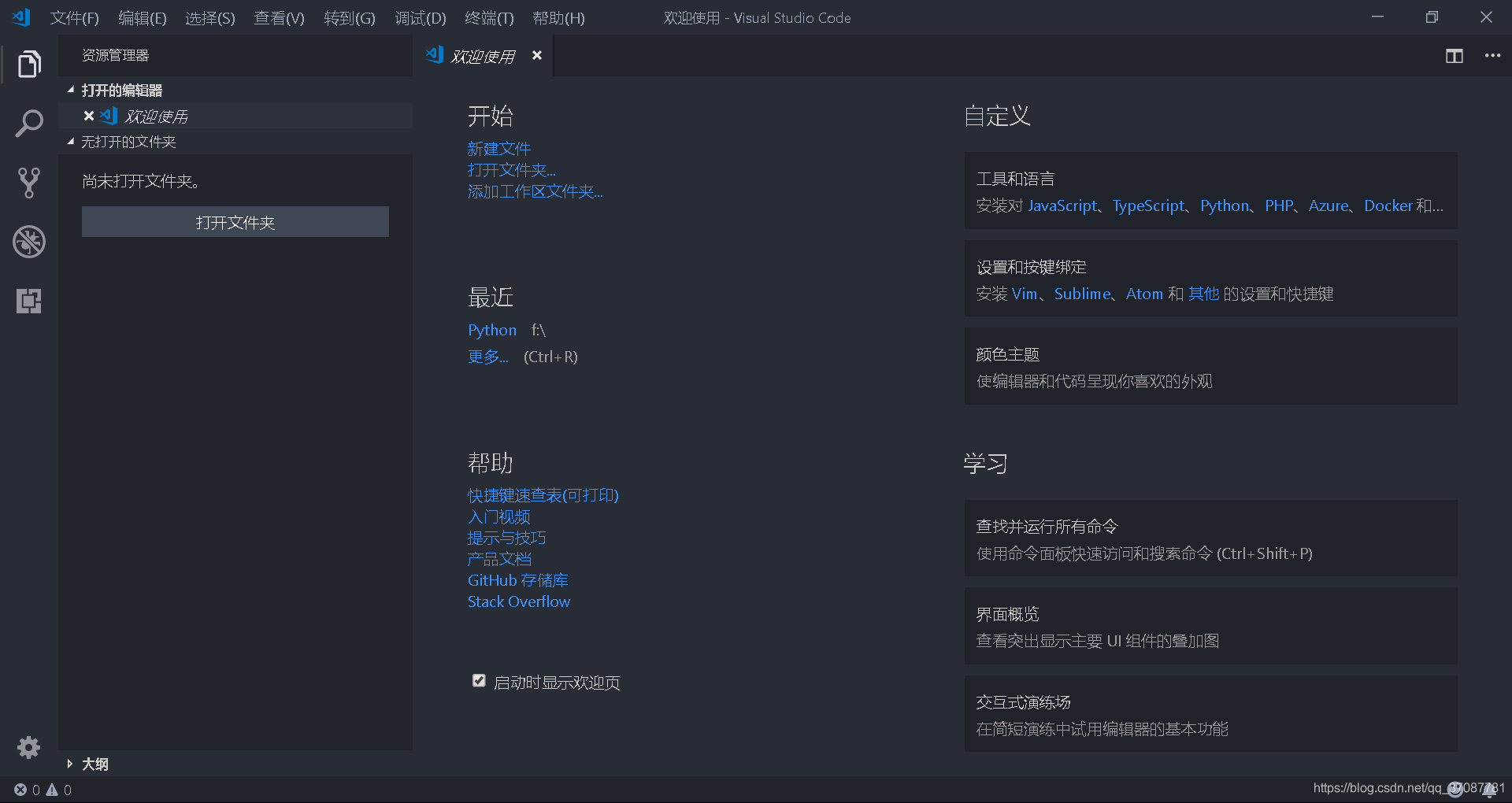Open the Search view in activity bar
This screenshot has height=803, width=1512.
[x=29, y=124]
